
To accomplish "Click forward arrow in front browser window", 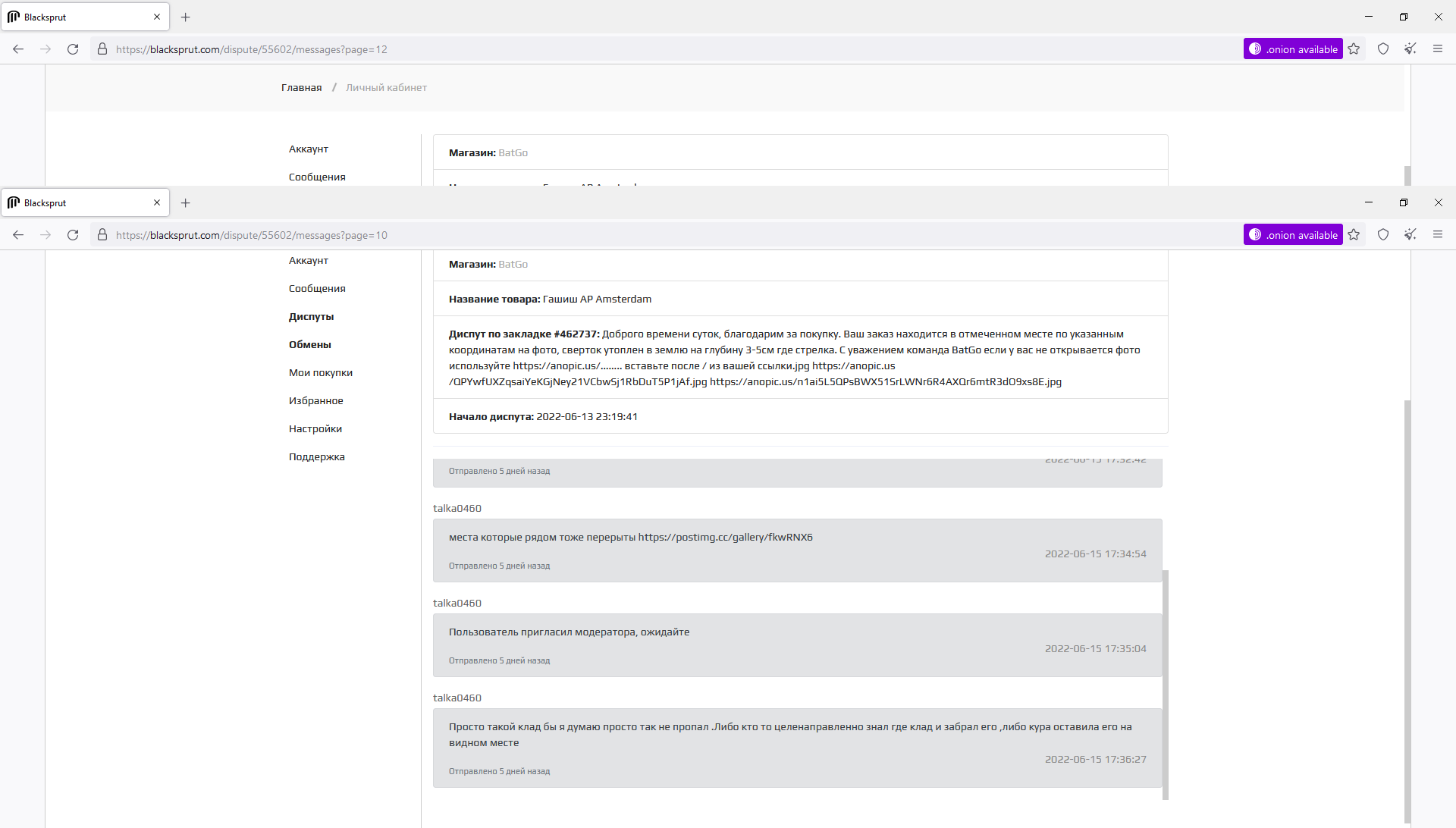I will pos(45,235).
